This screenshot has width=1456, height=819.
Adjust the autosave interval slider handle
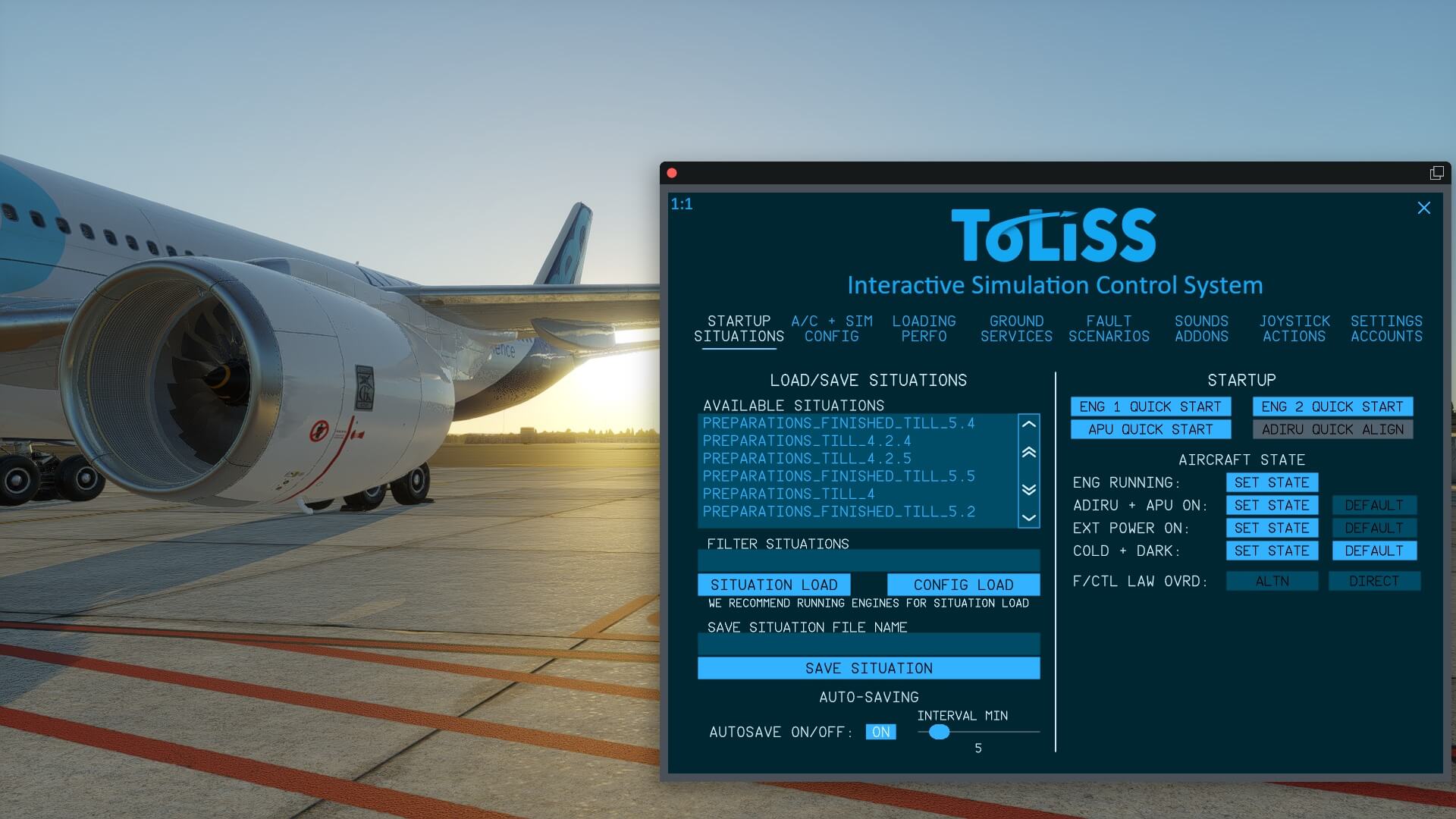[939, 732]
